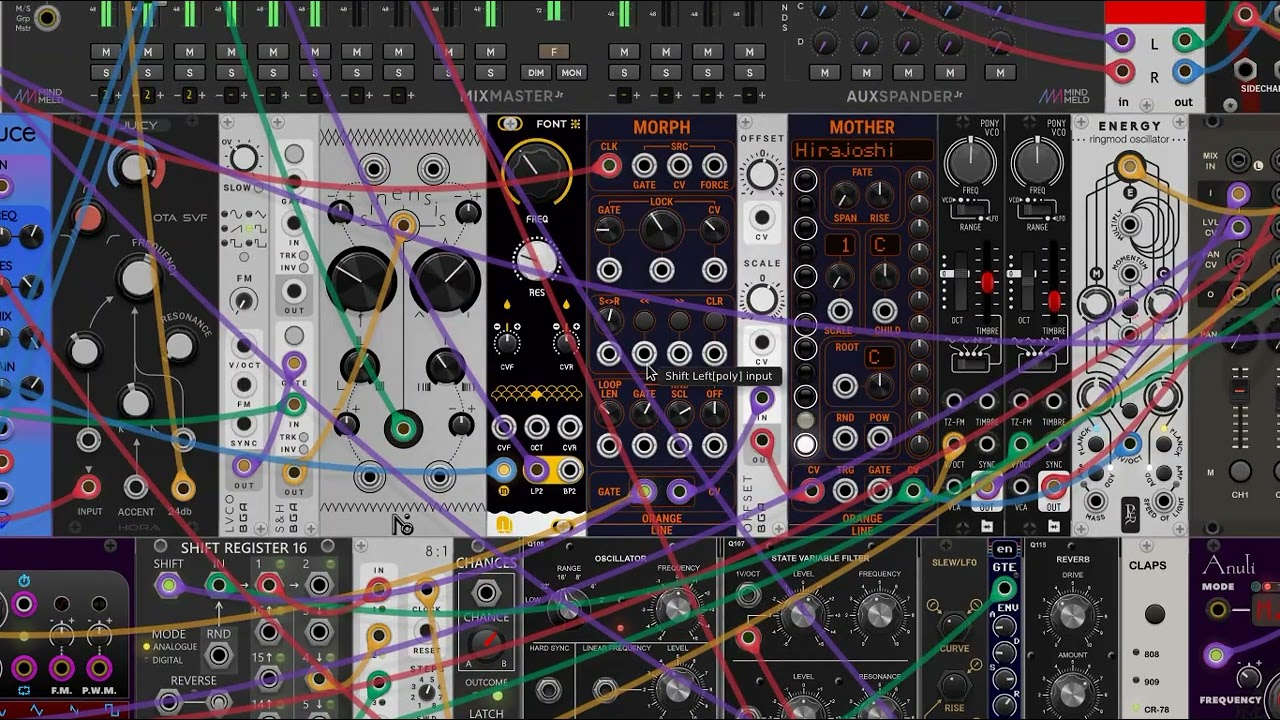Select the 909 option on Claps module
The width and height of the screenshot is (1280, 720).
point(1137,682)
